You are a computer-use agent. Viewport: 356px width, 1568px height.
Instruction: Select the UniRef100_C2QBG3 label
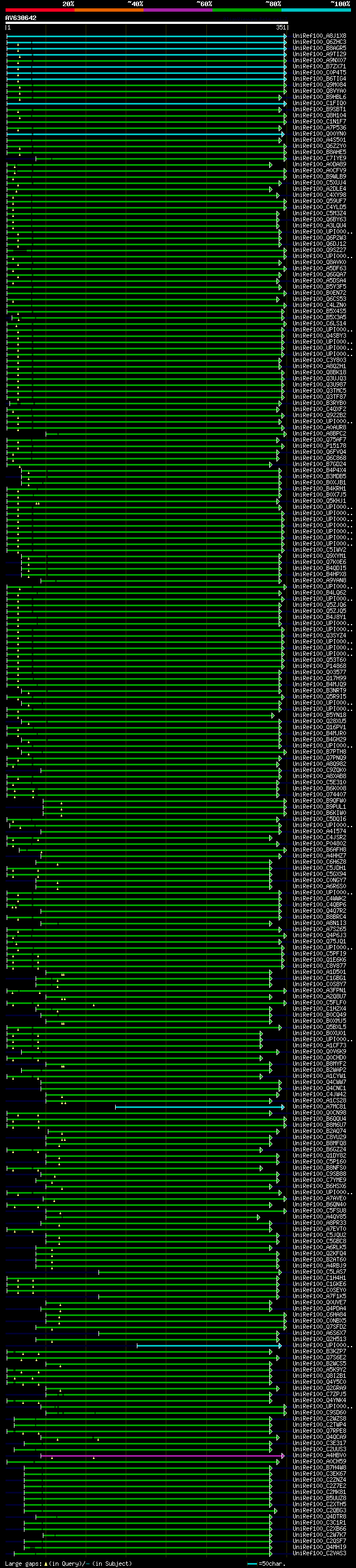(x=319, y=1511)
